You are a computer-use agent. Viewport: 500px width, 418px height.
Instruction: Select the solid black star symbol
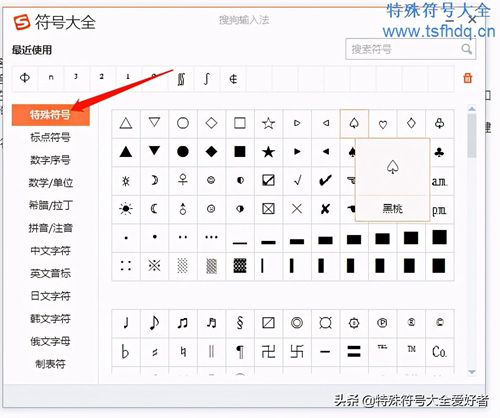268,152
